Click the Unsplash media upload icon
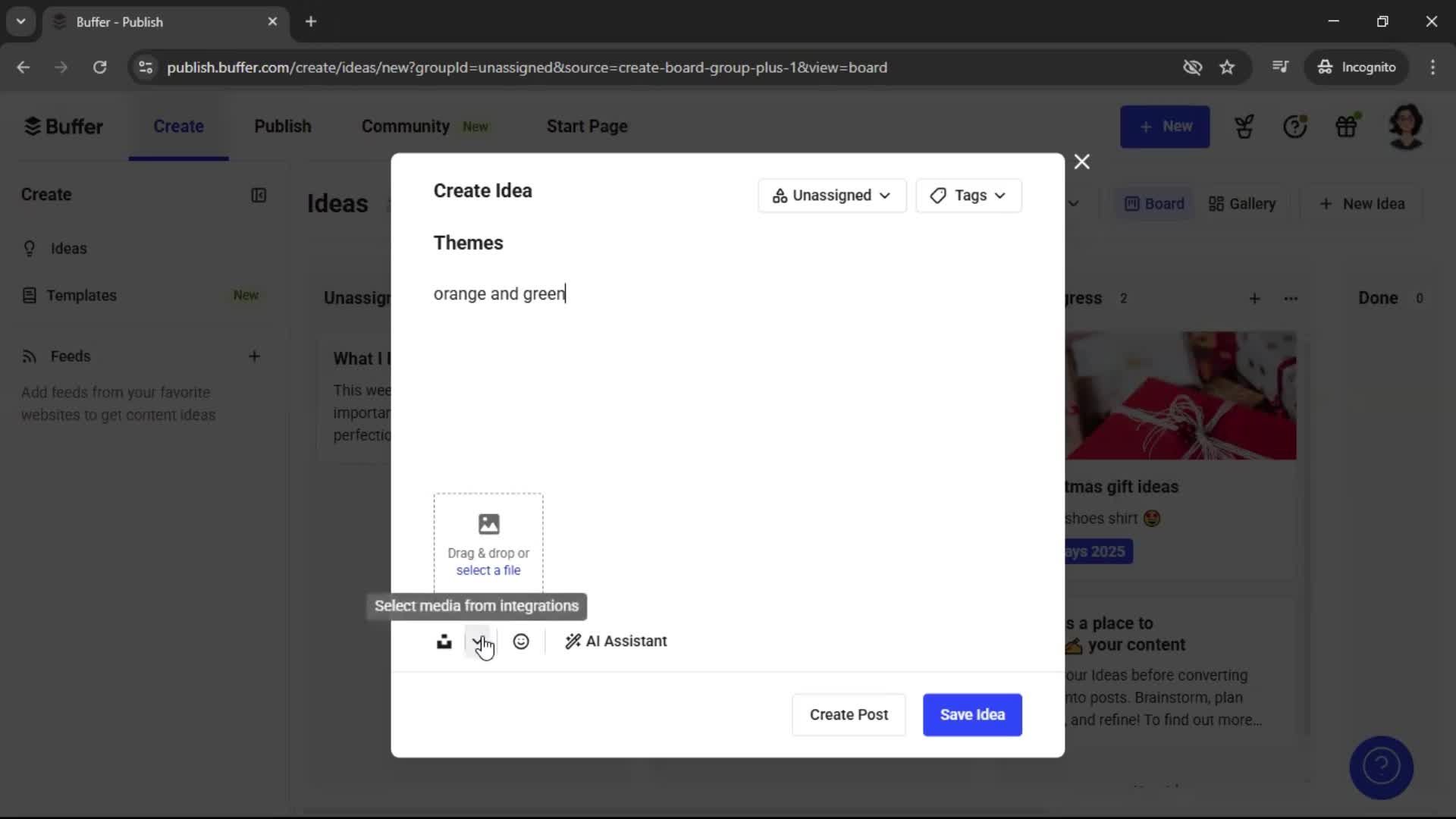The image size is (1456, 819). pyautogui.click(x=445, y=641)
